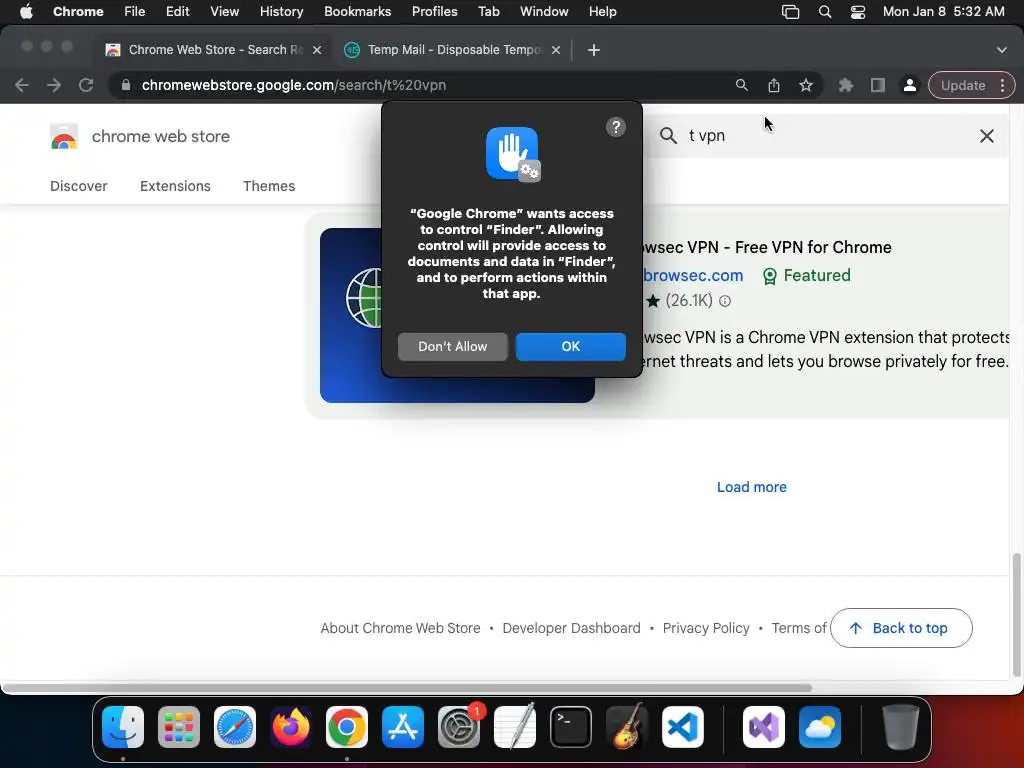This screenshot has width=1024, height=768.
Task: Open Browsec VPN extension title
Action: click(767, 248)
